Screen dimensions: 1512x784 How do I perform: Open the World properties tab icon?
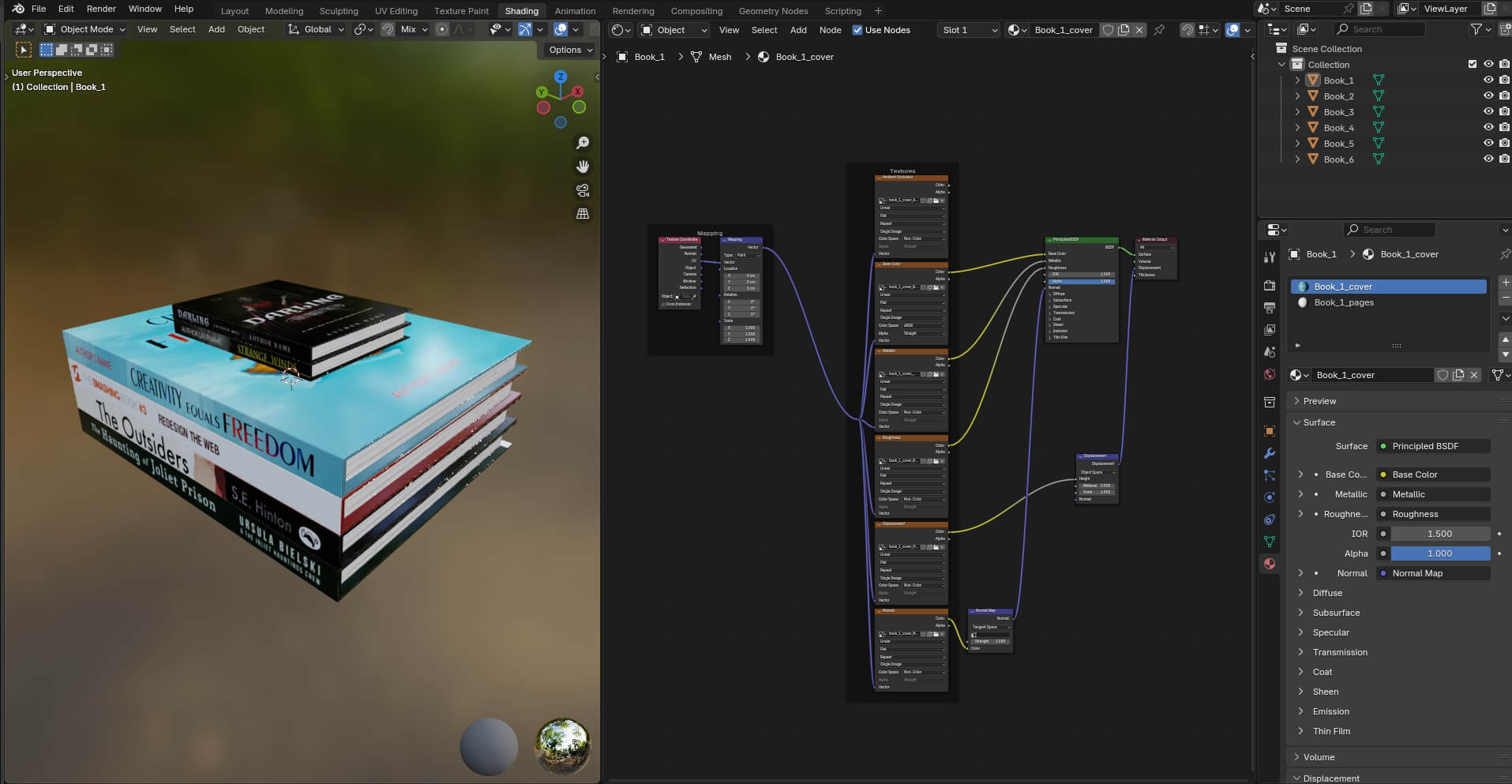click(1270, 374)
